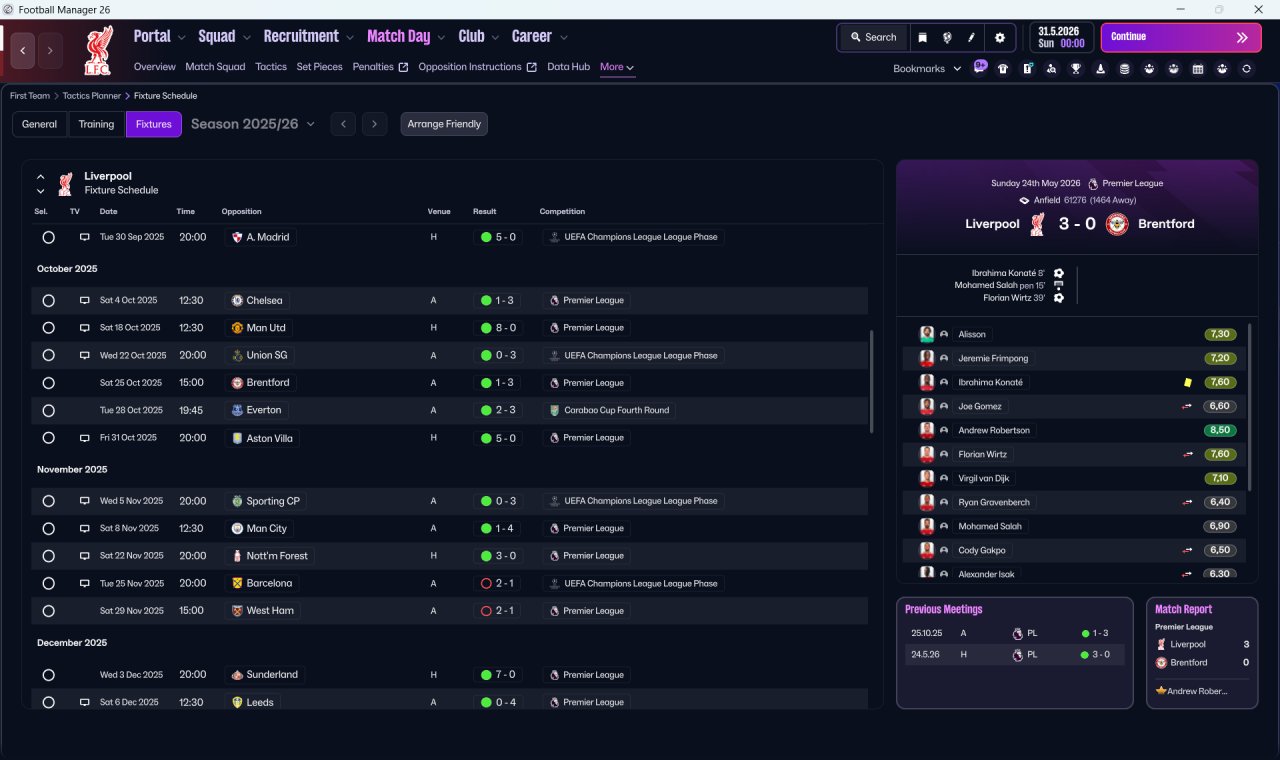The image size is (1280, 760).
Task: Click the bookmark flag icon near Search
Action: pos(922,37)
